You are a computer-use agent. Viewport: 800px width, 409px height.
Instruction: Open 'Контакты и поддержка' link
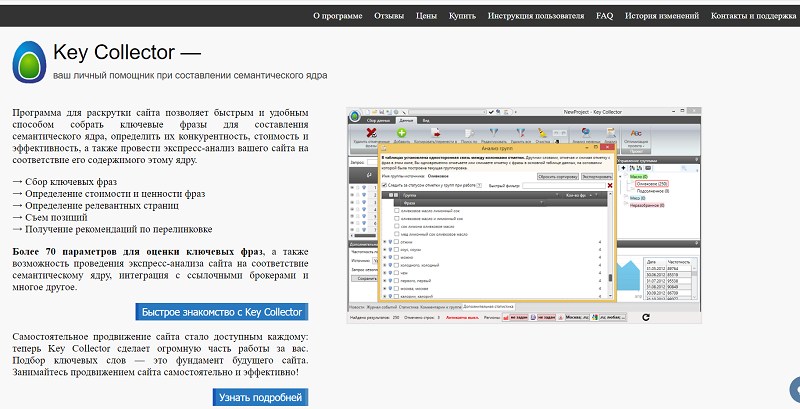coord(753,16)
